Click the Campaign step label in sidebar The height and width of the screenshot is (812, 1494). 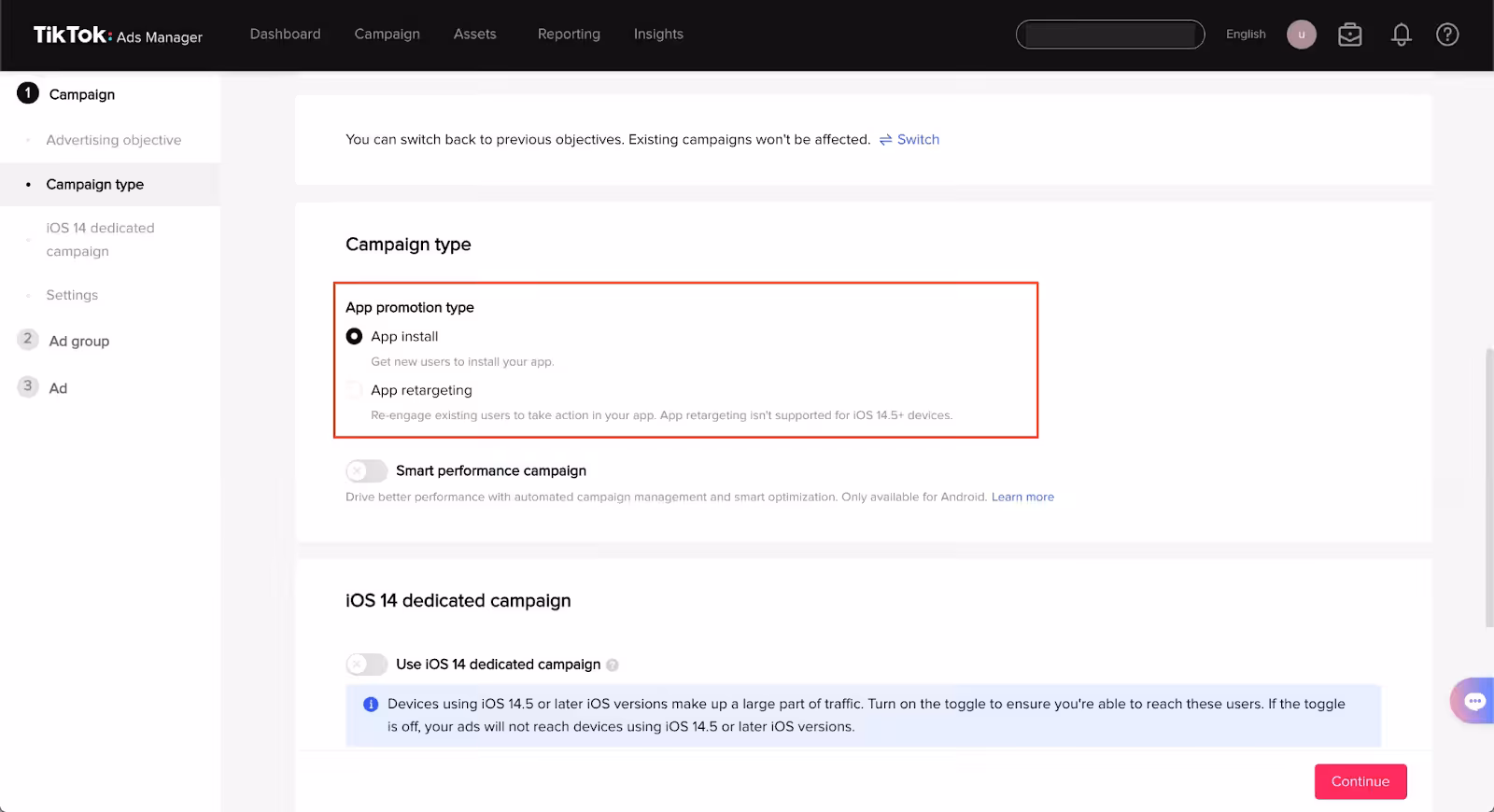(x=82, y=94)
